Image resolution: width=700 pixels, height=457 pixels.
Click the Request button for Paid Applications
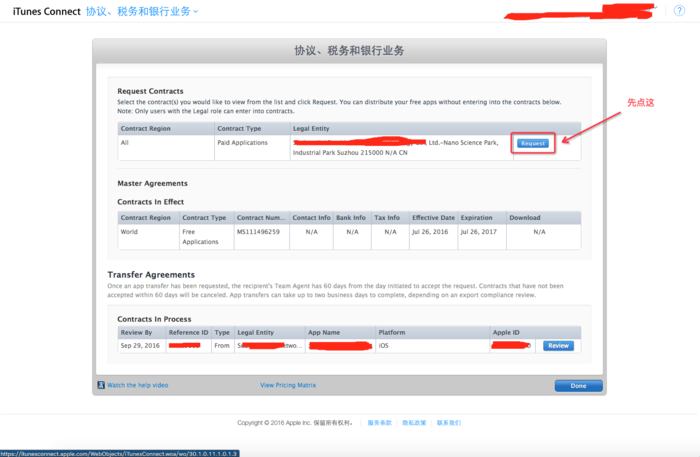point(533,143)
